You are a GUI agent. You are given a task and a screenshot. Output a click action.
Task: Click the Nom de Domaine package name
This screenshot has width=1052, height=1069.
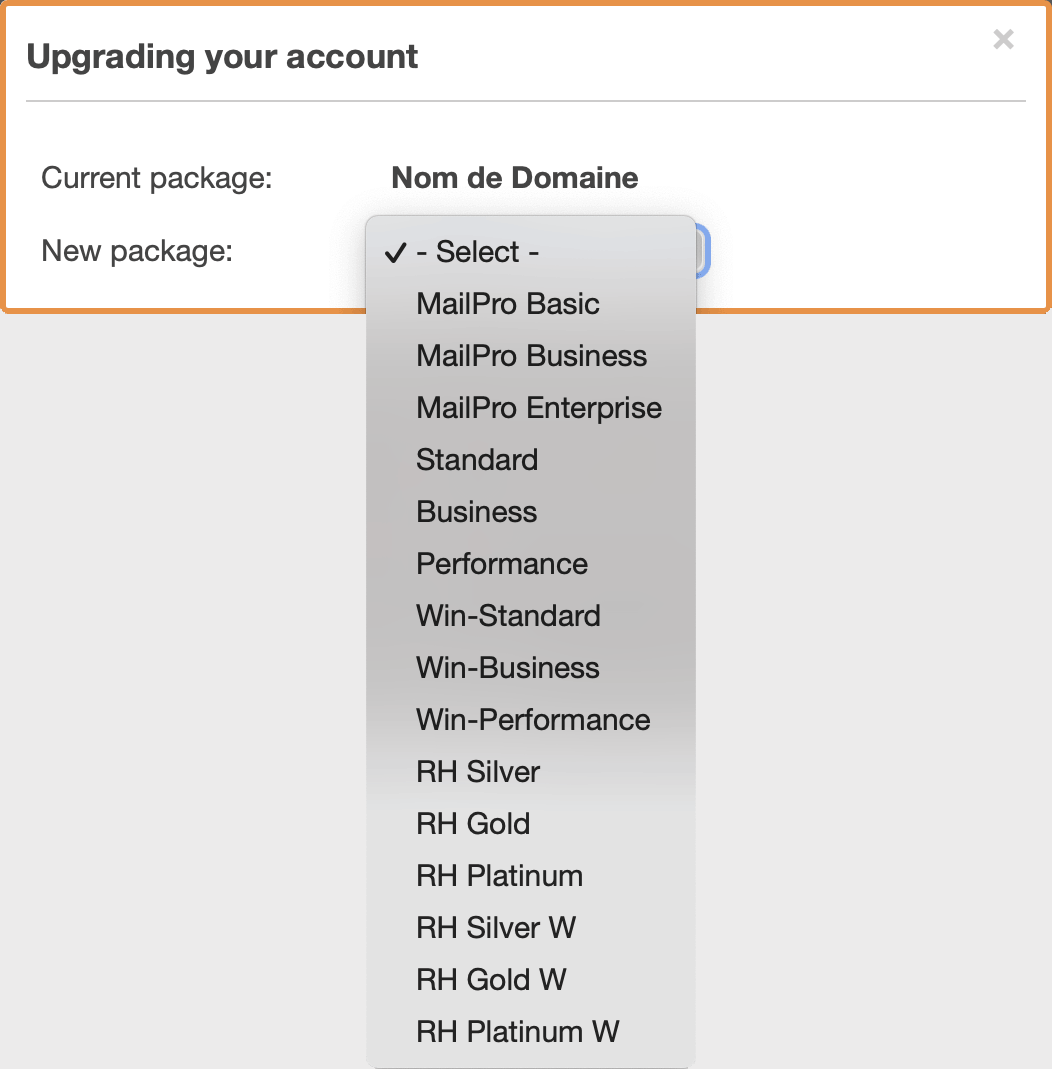515,178
